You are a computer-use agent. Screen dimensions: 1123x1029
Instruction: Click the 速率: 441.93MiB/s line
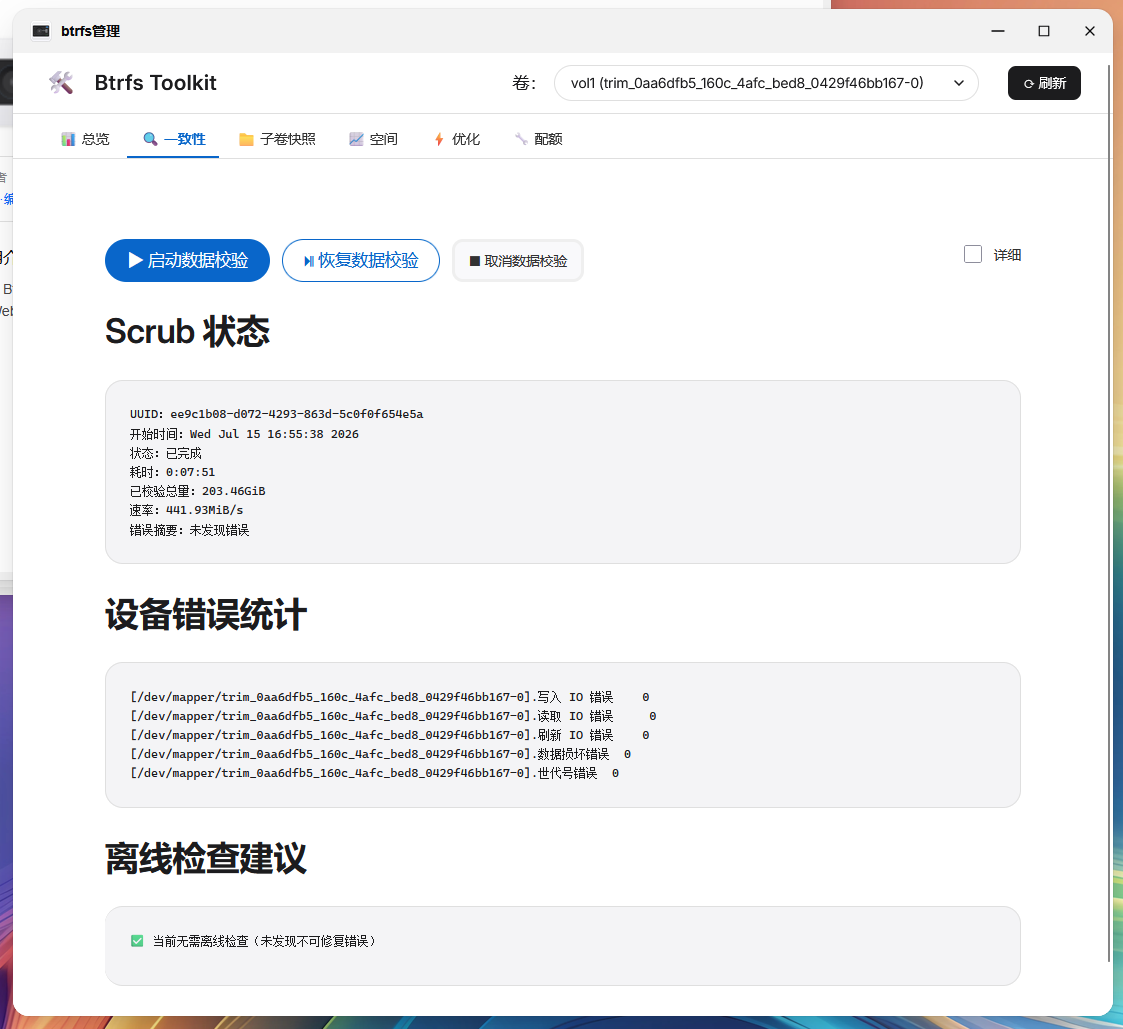(186, 510)
